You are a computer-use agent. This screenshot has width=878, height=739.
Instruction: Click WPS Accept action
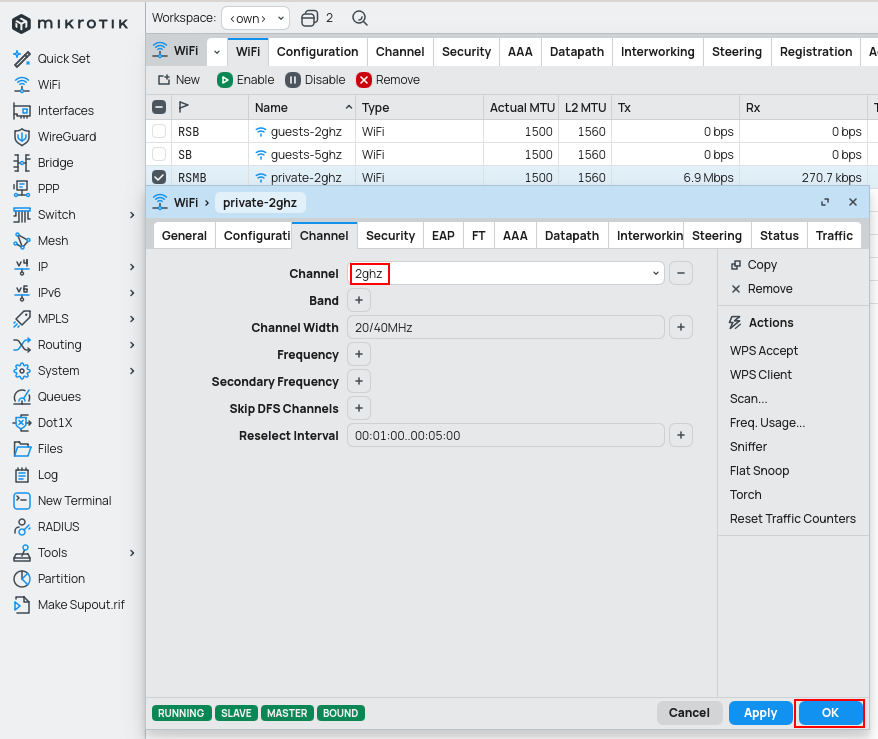(x=764, y=350)
